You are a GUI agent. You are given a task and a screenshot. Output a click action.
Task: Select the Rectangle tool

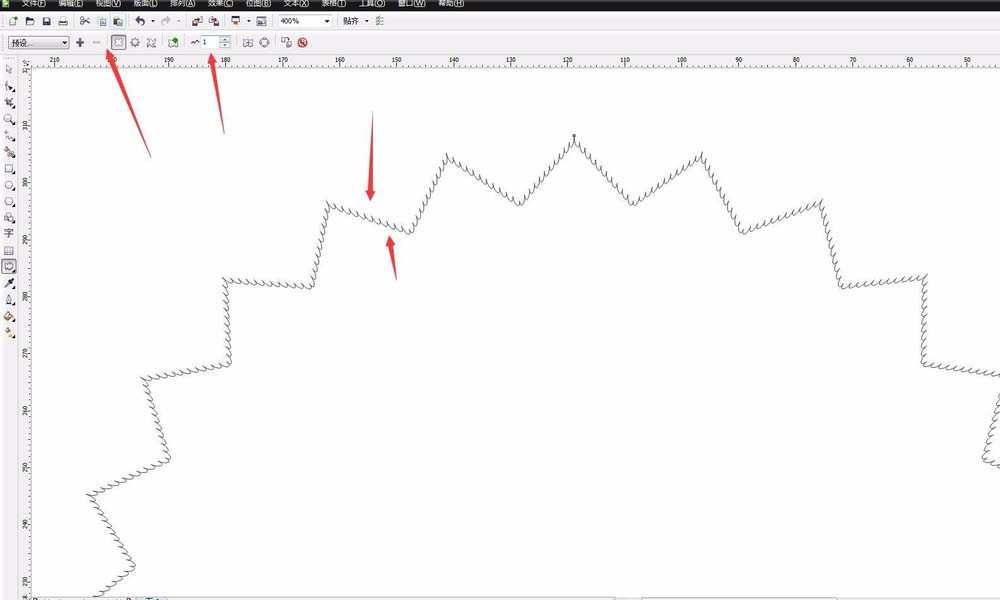pyautogui.click(x=9, y=169)
